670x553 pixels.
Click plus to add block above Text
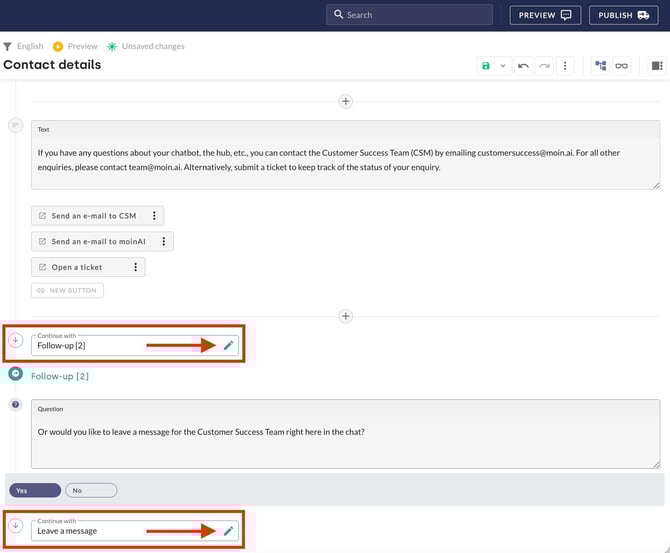(x=346, y=101)
